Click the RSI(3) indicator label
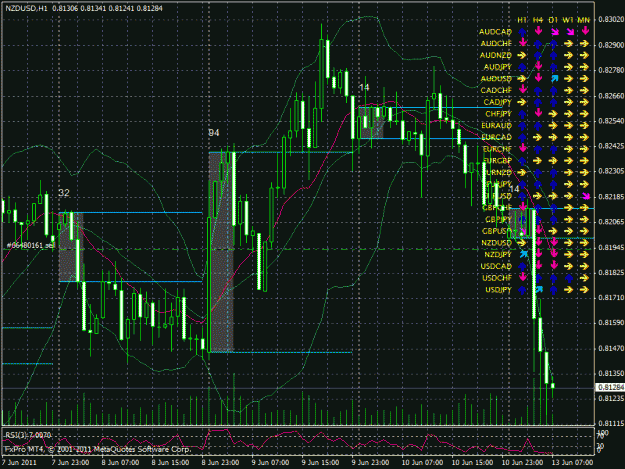 28,435
